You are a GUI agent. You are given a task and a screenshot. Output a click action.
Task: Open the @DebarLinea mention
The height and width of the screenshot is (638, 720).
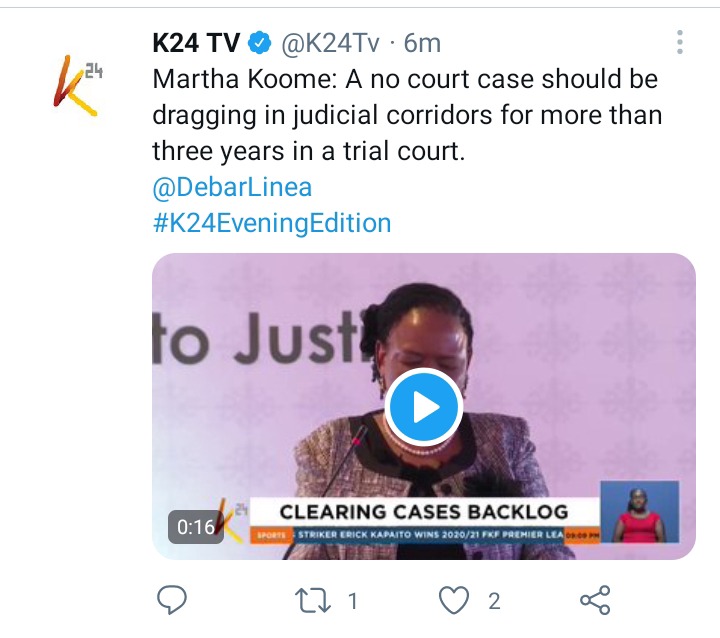(x=232, y=187)
